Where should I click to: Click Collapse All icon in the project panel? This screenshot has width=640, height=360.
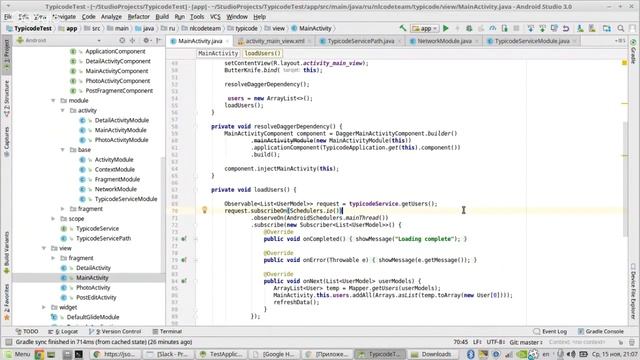(132, 40)
